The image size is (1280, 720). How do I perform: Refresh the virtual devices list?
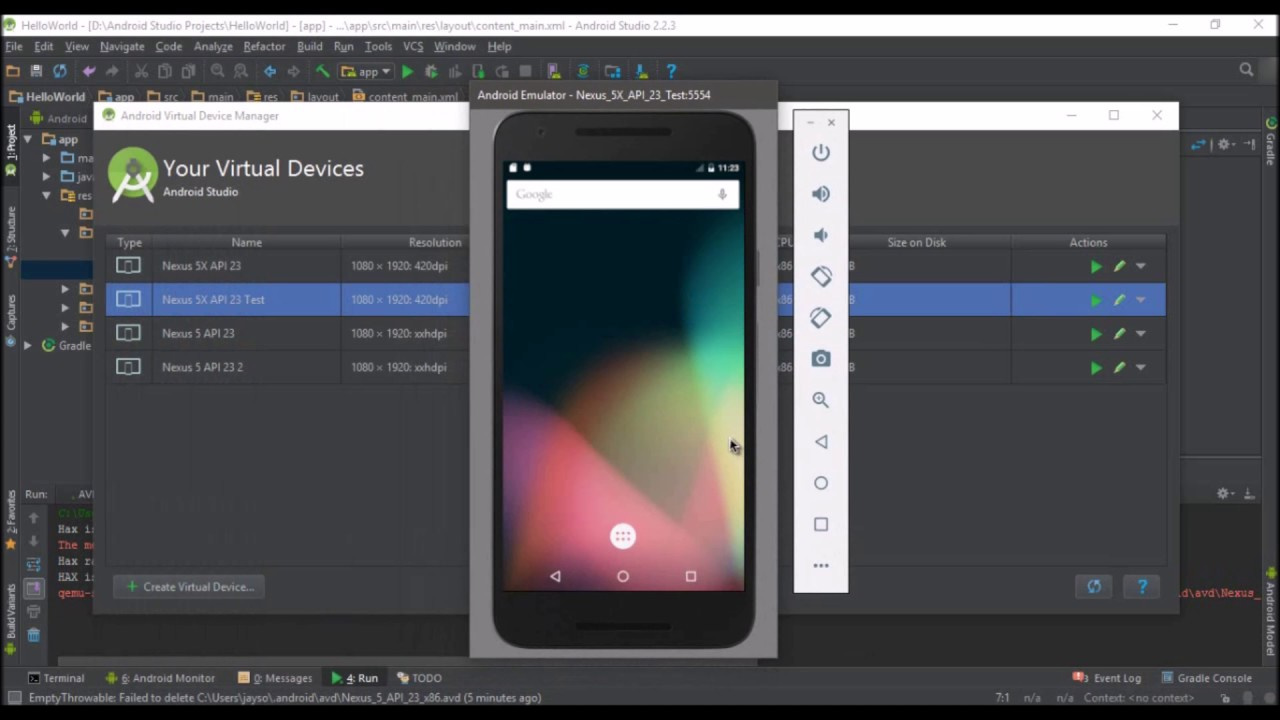click(1094, 587)
